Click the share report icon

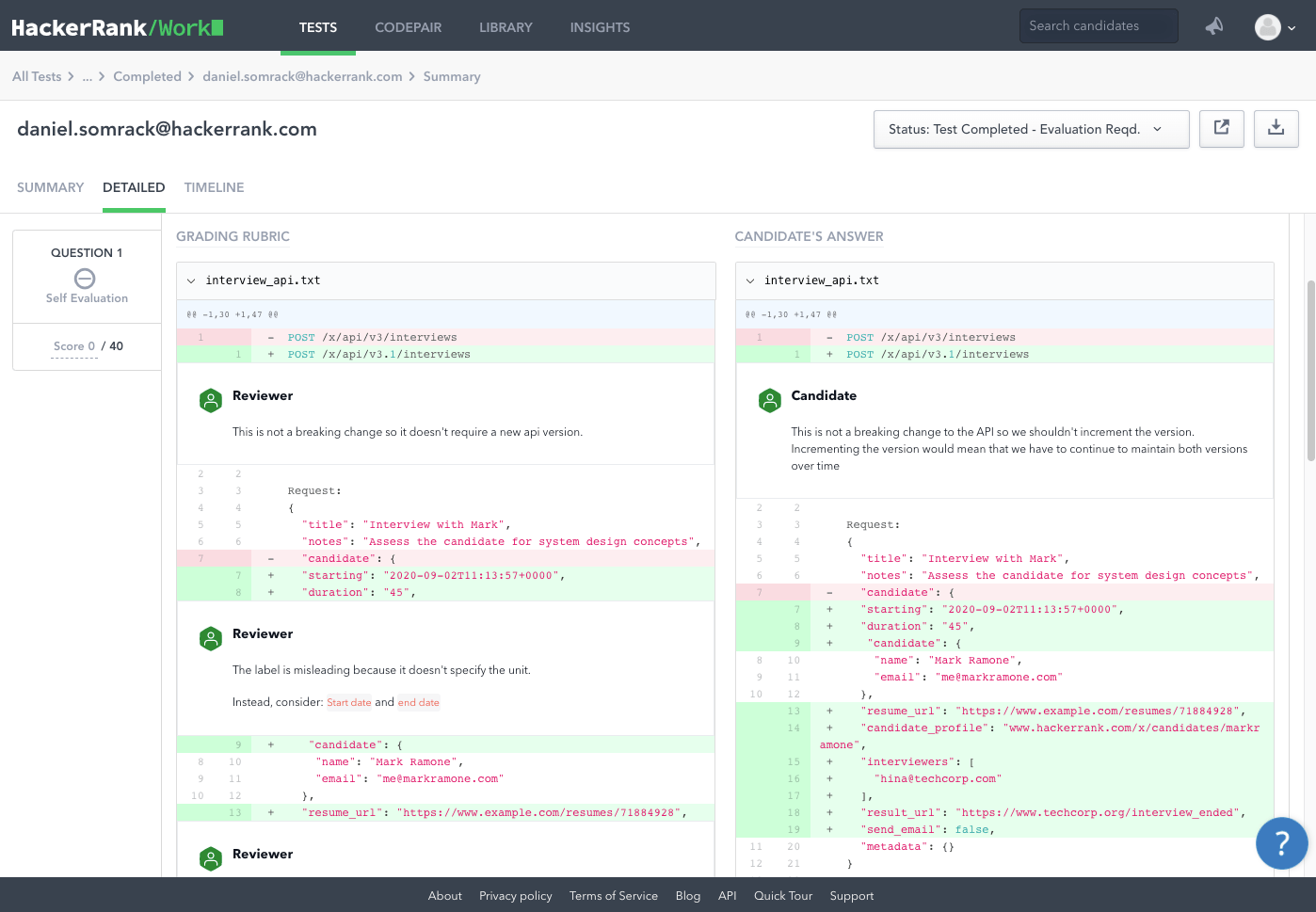(1221, 129)
